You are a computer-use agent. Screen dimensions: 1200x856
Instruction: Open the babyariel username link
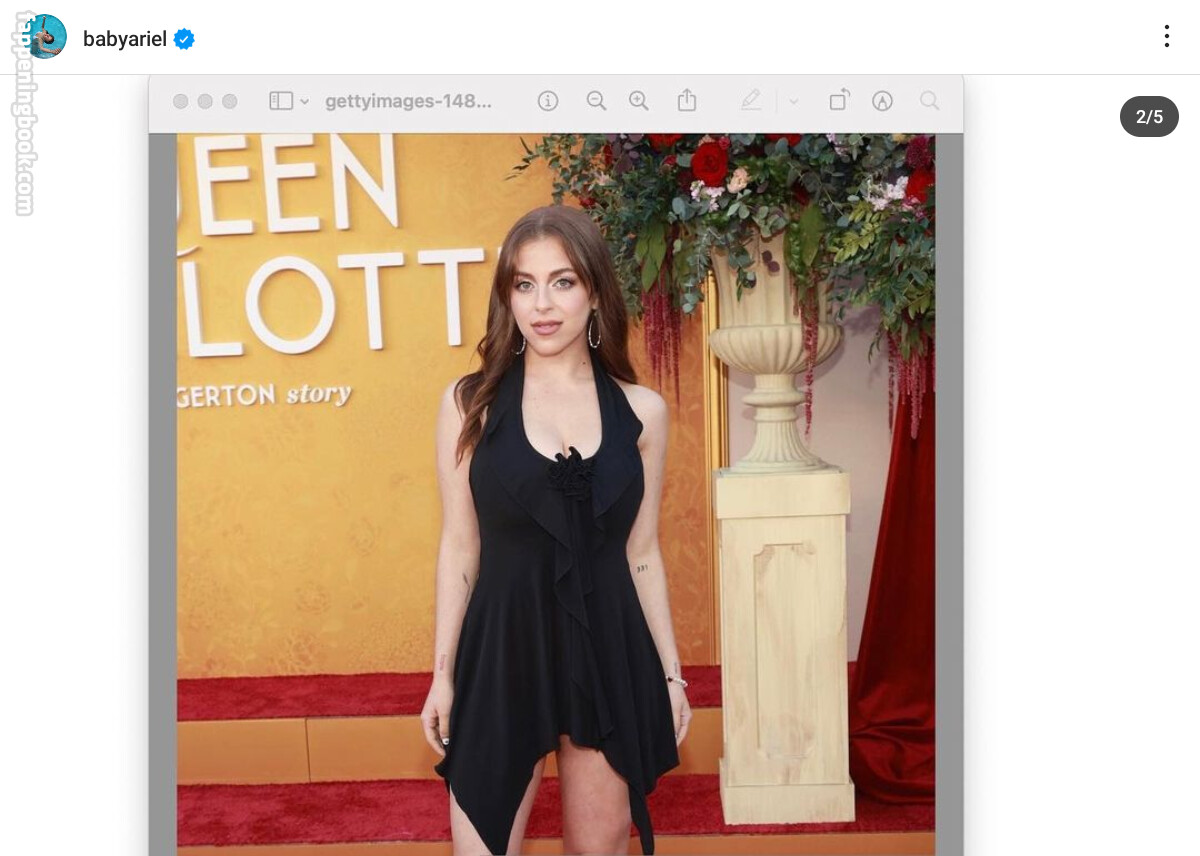click(x=124, y=39)
